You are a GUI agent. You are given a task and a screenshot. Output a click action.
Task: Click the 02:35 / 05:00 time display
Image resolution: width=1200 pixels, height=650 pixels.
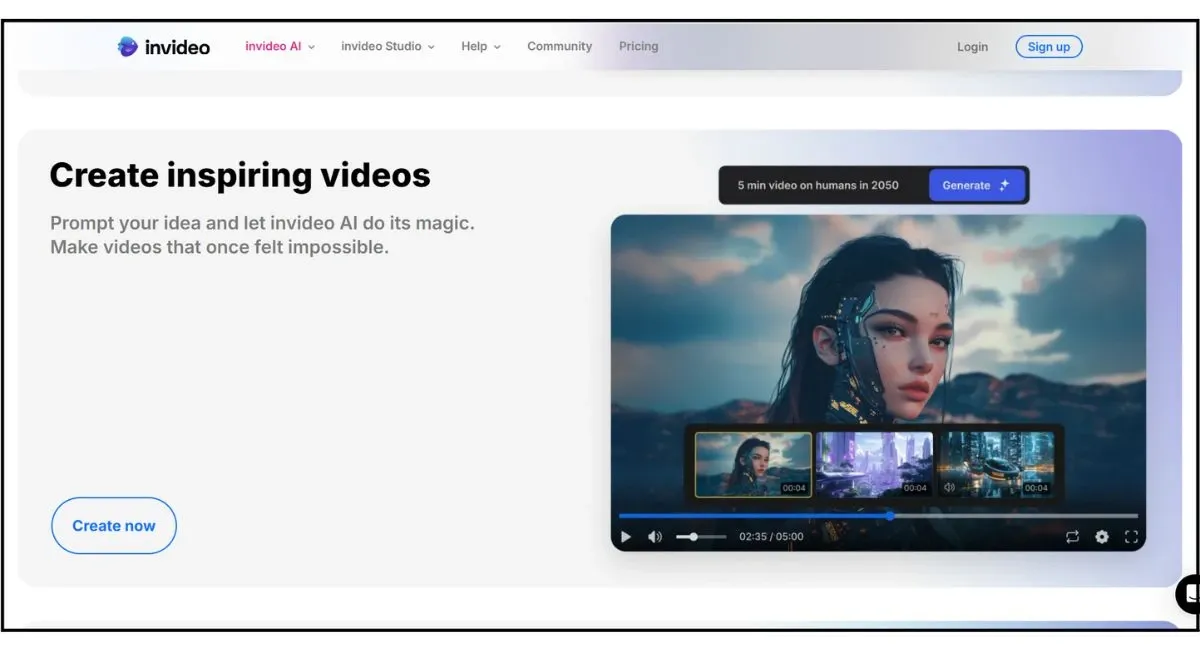[x=771, y=537]
